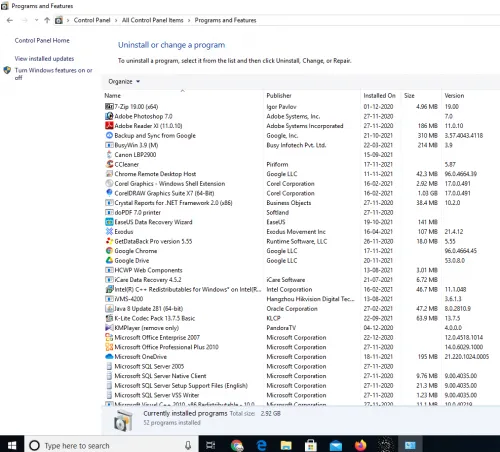Select the Google Chrome icon in list
Viewport: 500px width, 452px height.
[109, 251]
